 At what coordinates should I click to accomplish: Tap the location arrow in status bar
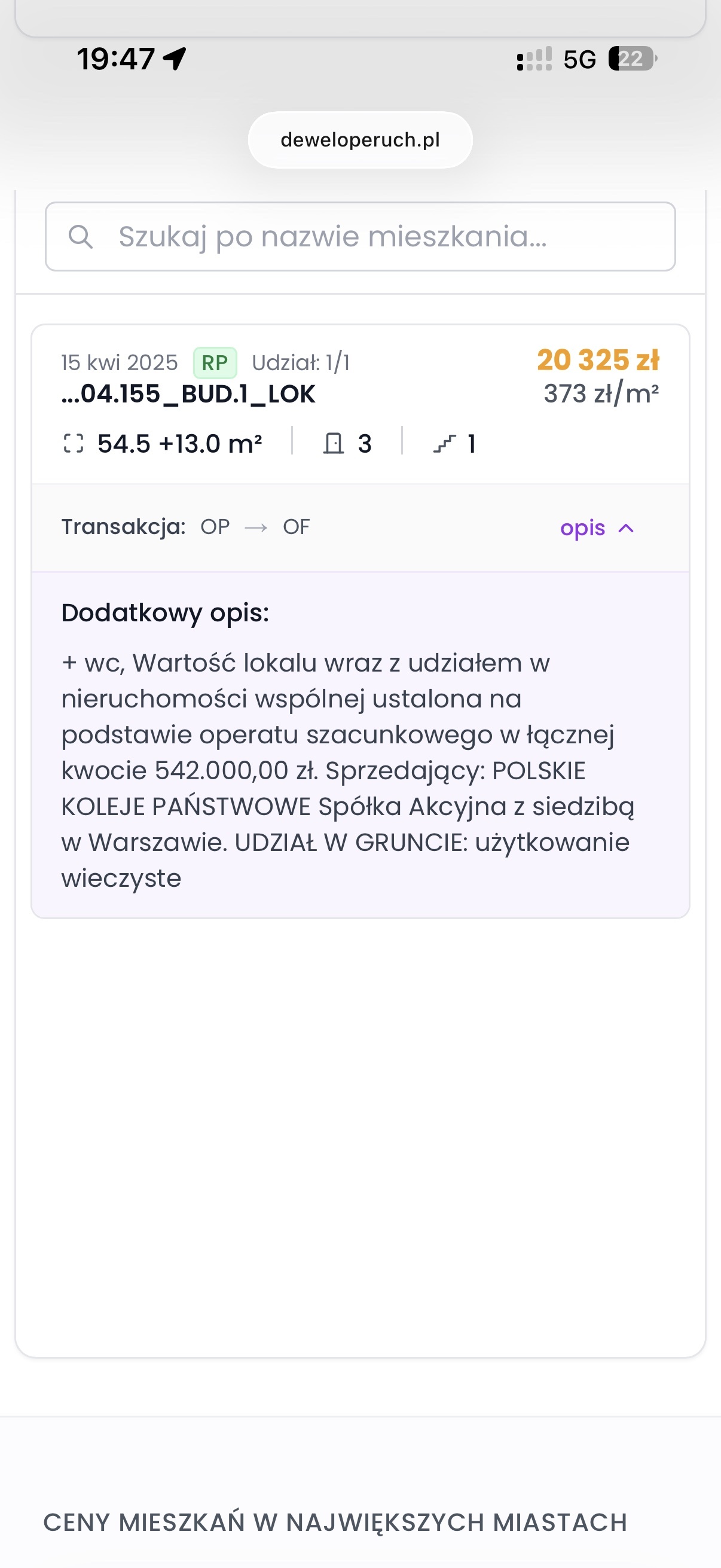pos(175,59)
